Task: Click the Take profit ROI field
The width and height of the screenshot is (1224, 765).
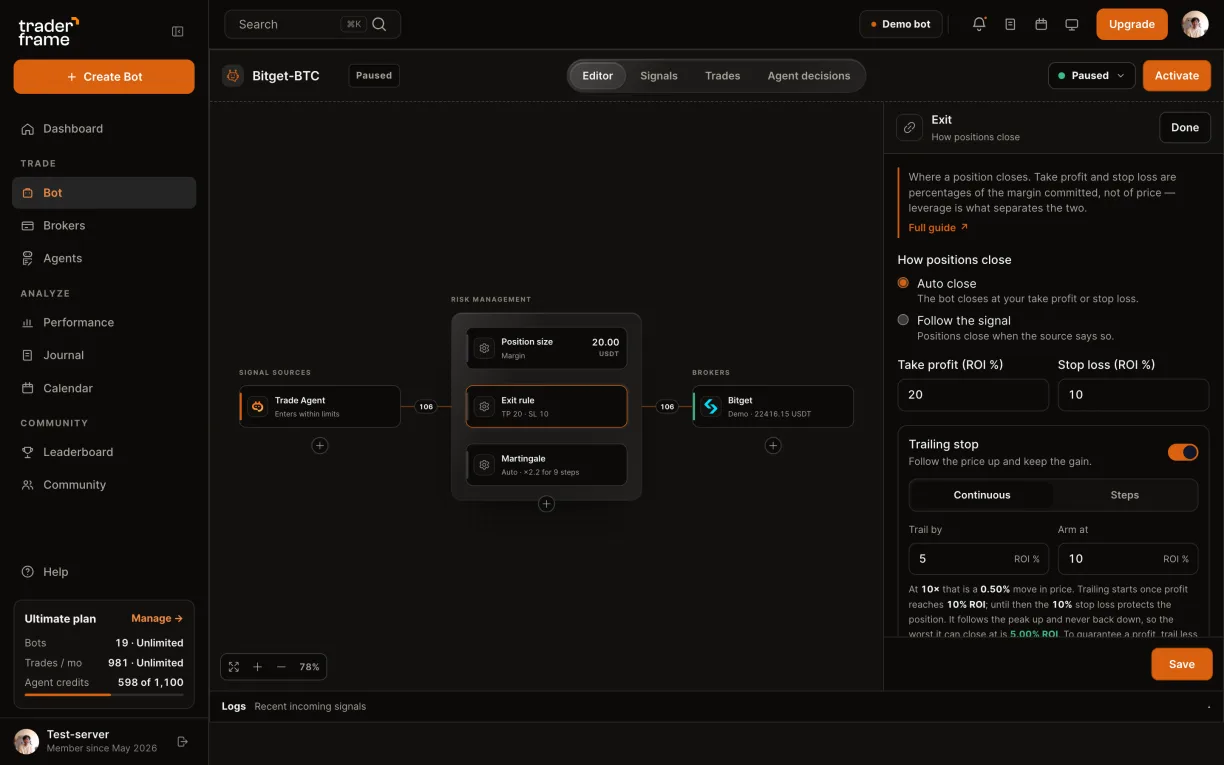Action: point(973,394)
